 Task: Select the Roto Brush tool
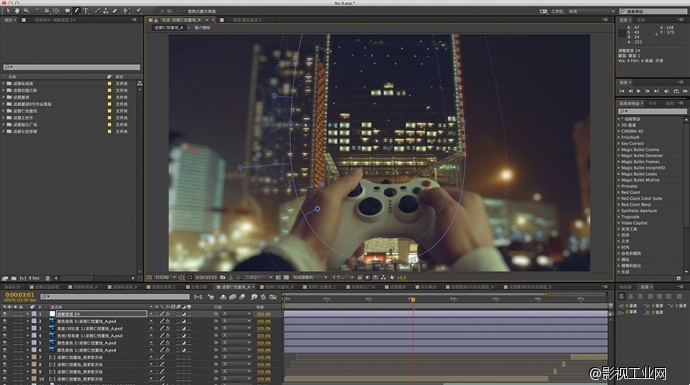[x=127, y=11]
